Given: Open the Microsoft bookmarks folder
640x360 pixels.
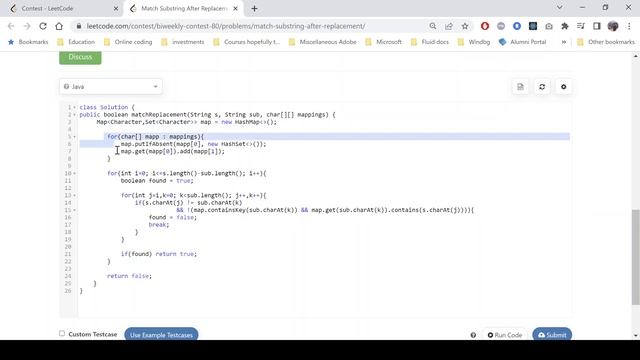Looking at the screenshot, I should click(383, 42).
